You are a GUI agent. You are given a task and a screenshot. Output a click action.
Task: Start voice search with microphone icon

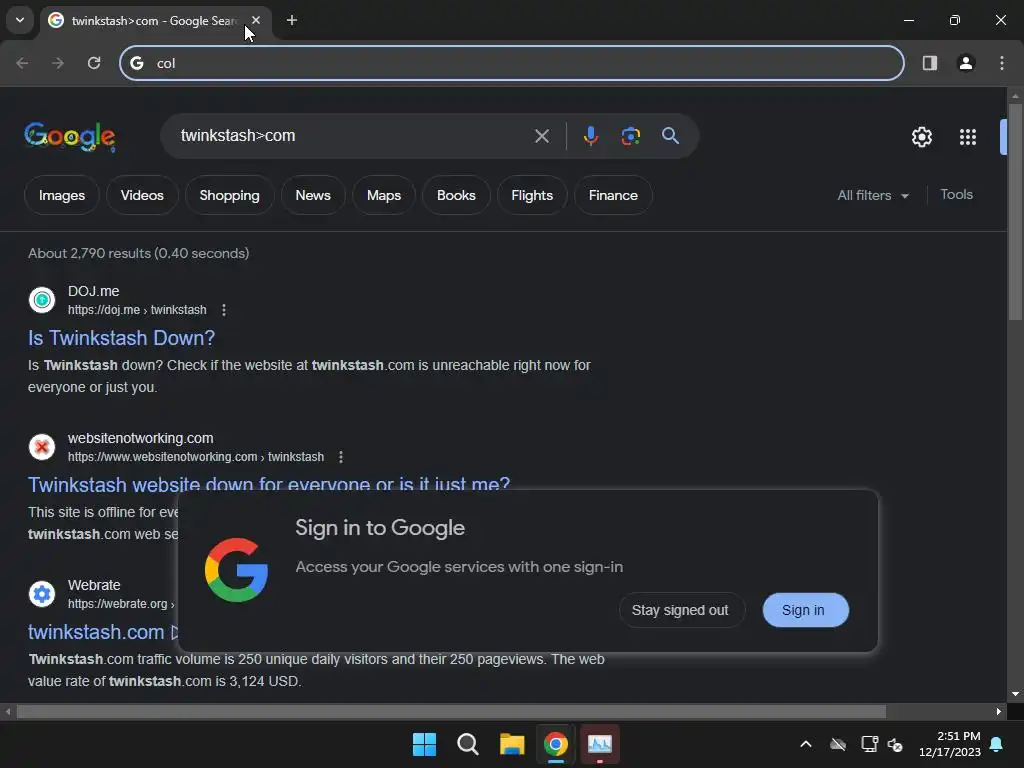[590, 136]
